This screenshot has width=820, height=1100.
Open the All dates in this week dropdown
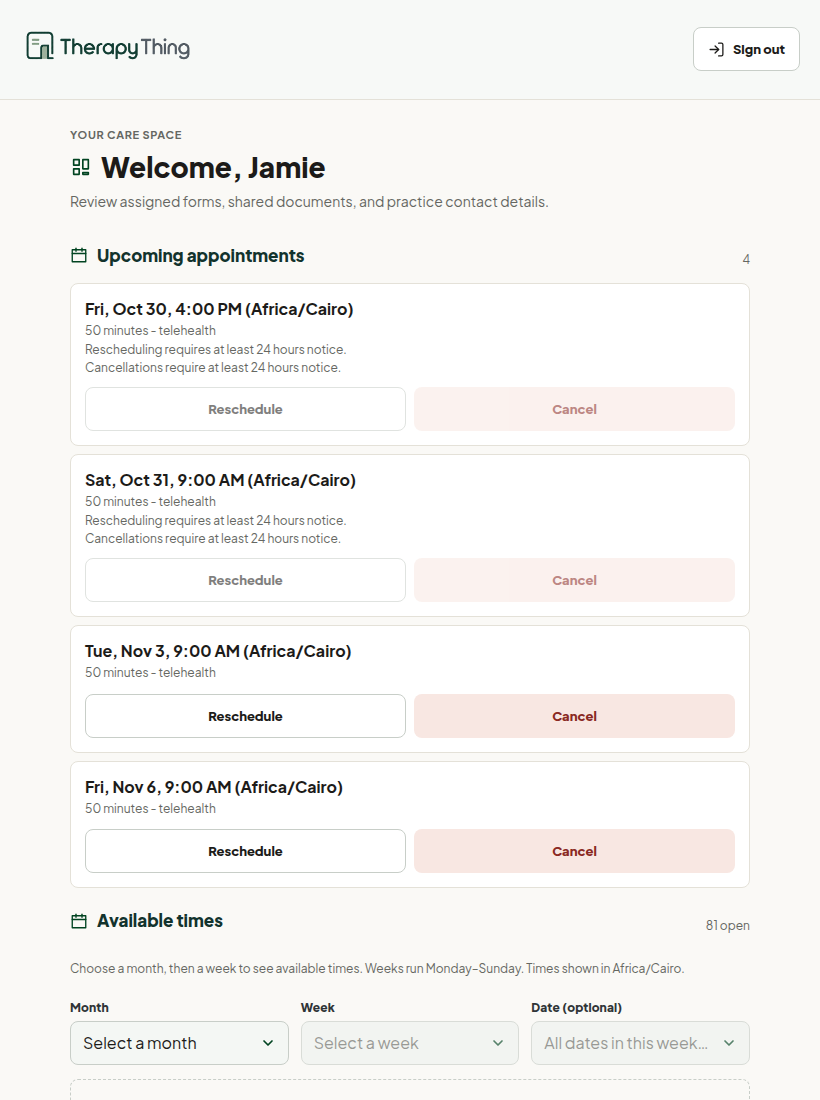pos(640,1043)
